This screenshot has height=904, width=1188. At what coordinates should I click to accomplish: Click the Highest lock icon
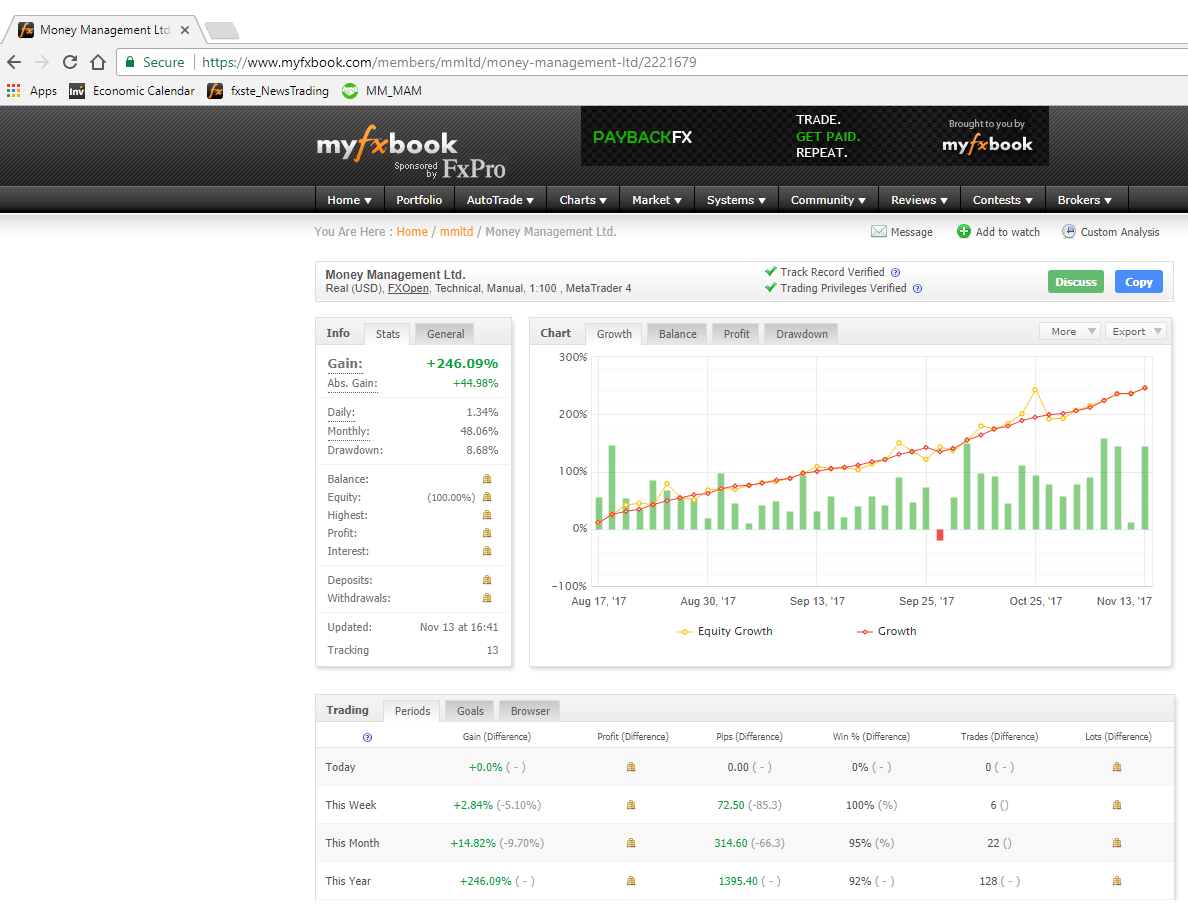(x=487, y=515)
